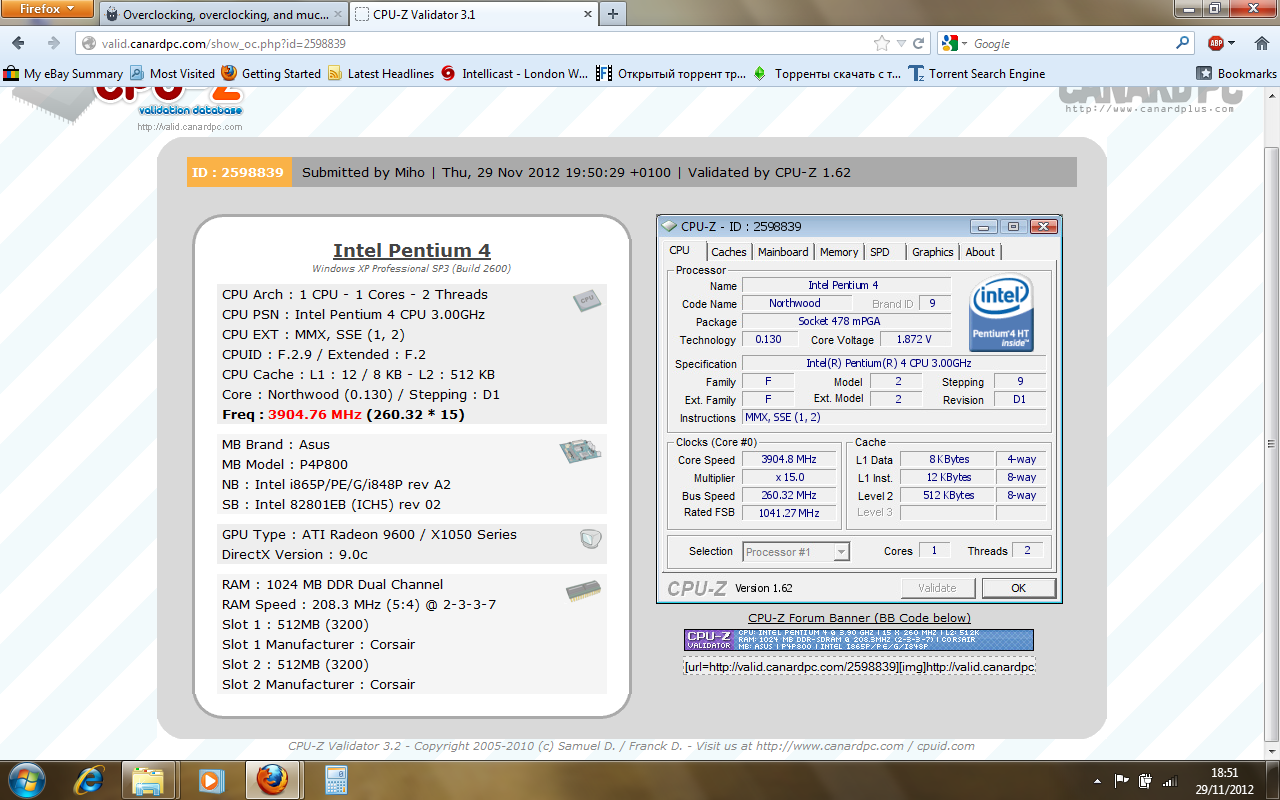Open the Bookmarks menu button
The height and width of the screenshot is (800, 1280).
click(1237, 74)
